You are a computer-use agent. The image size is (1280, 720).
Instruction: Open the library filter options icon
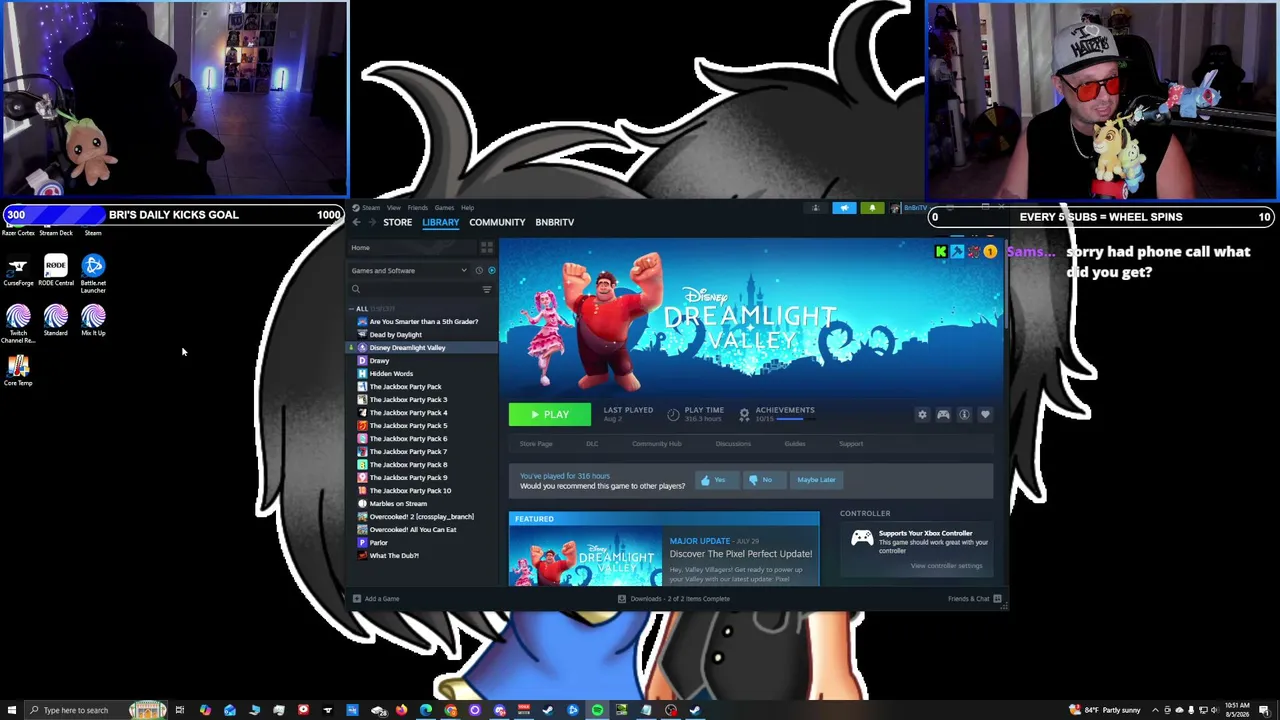[487, 289]
